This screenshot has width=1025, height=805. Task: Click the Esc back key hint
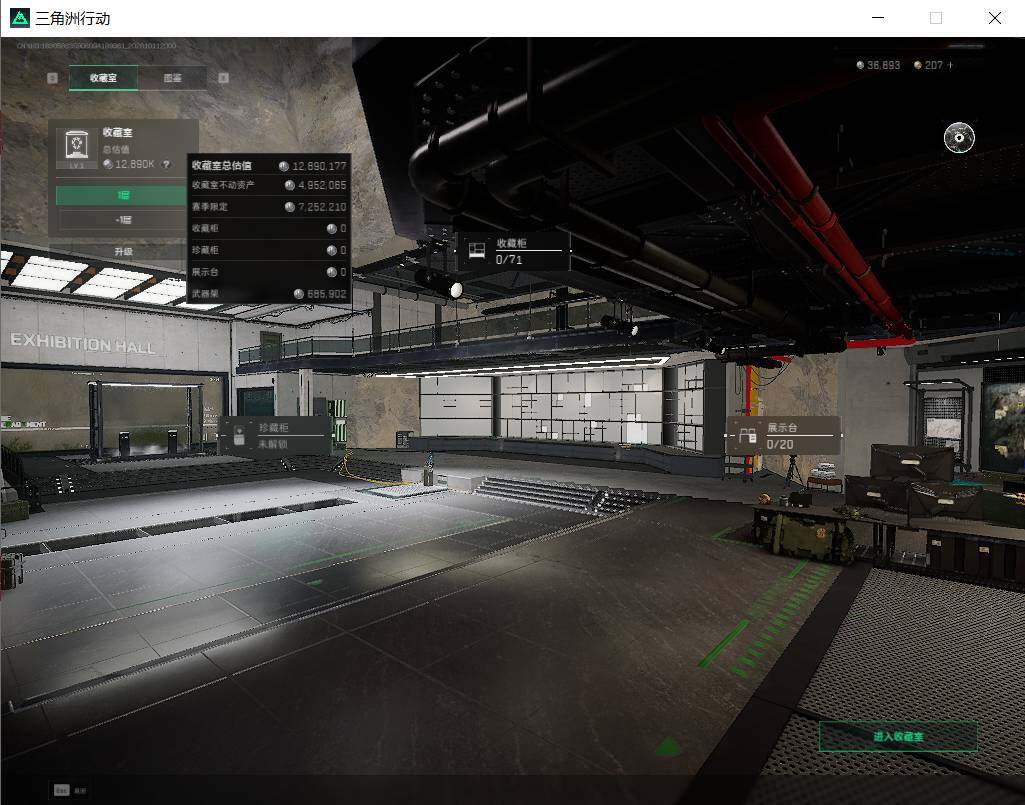[61, 790]
